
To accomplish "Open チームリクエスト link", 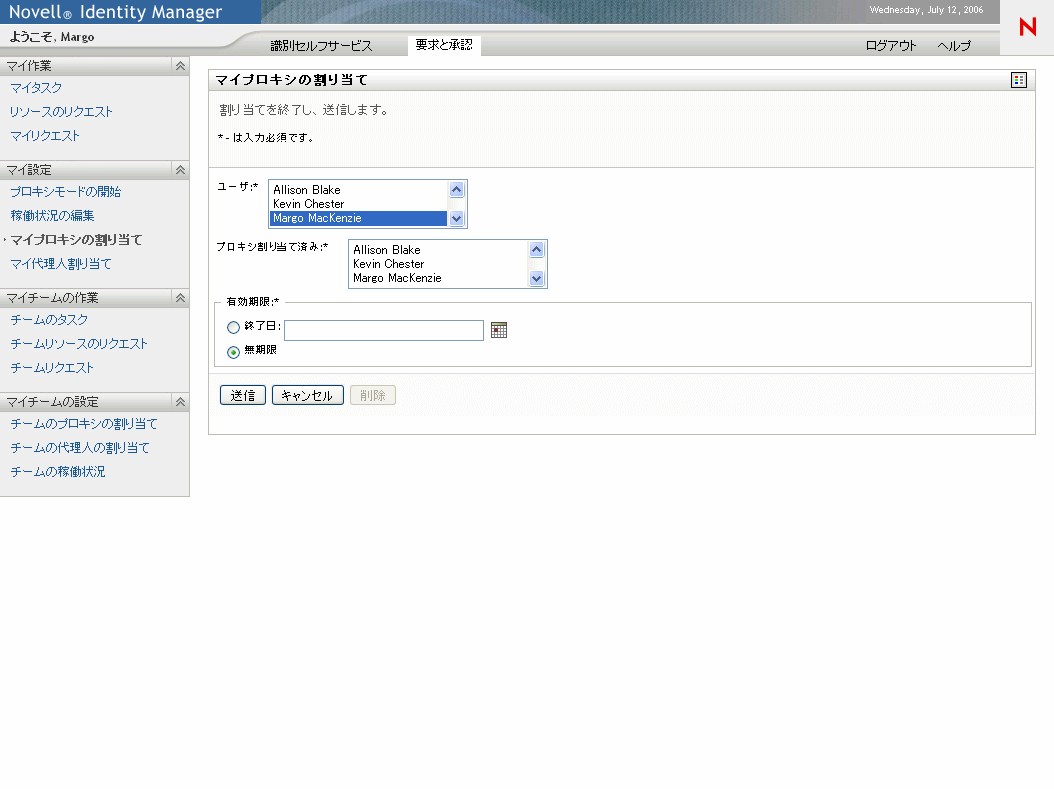I will (52, 368).
